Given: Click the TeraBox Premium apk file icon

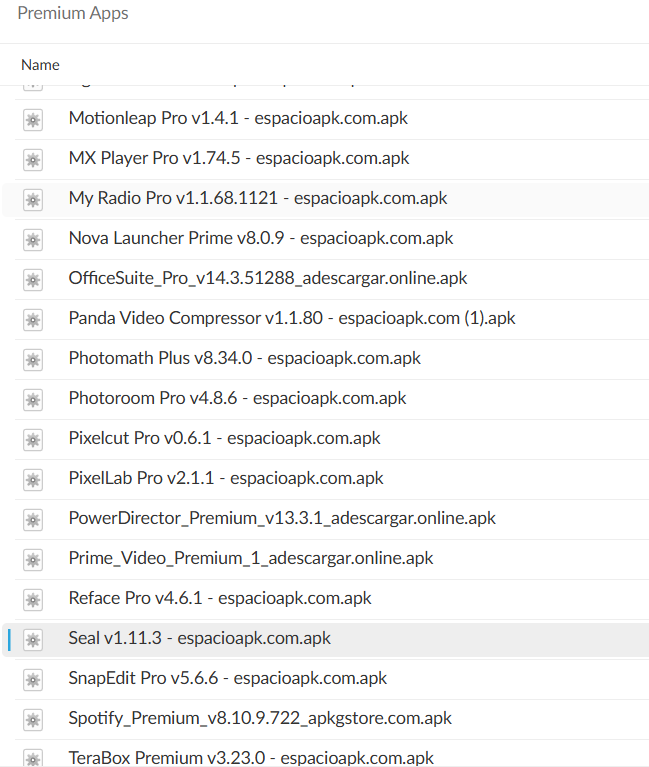Looking at the screenshot, I should [33, 759].
